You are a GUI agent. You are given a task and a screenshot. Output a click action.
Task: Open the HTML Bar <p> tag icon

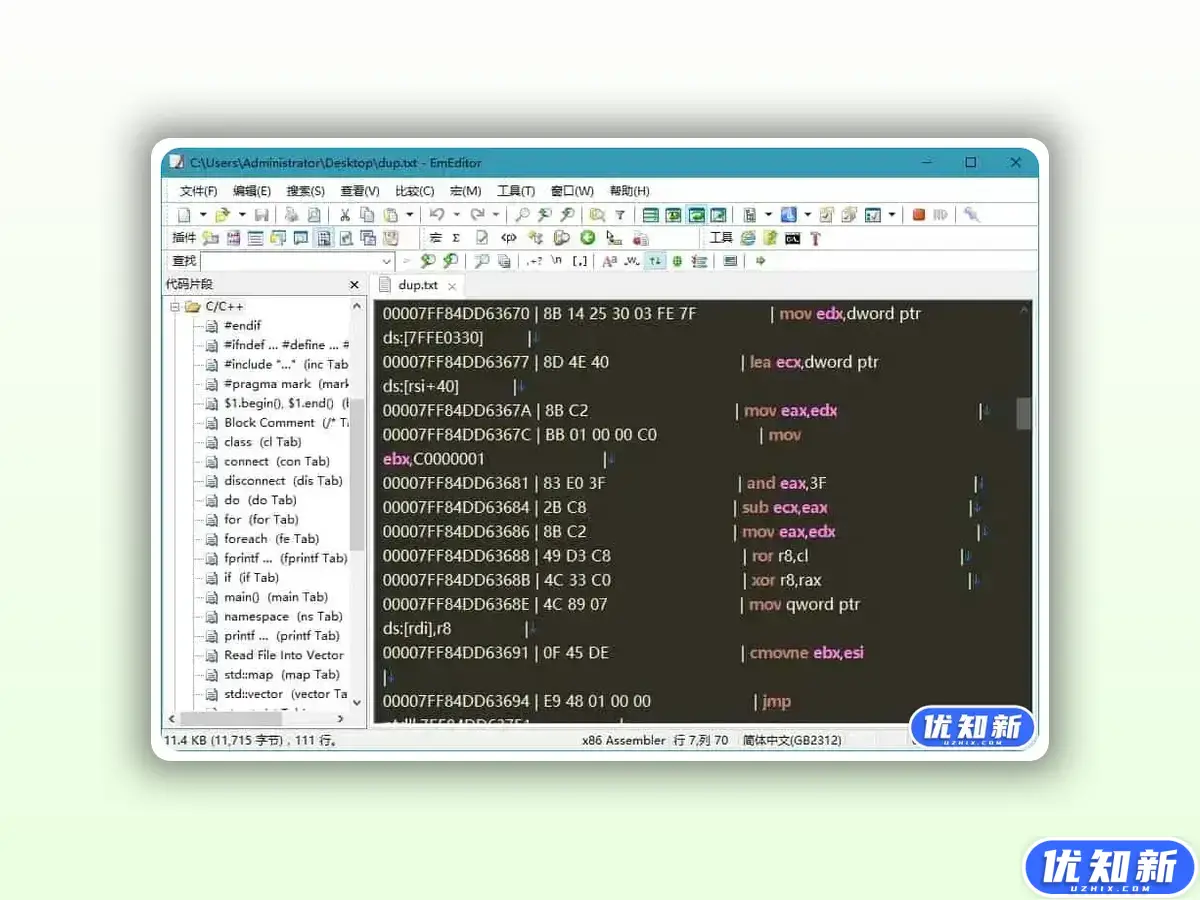pos(506,238)
